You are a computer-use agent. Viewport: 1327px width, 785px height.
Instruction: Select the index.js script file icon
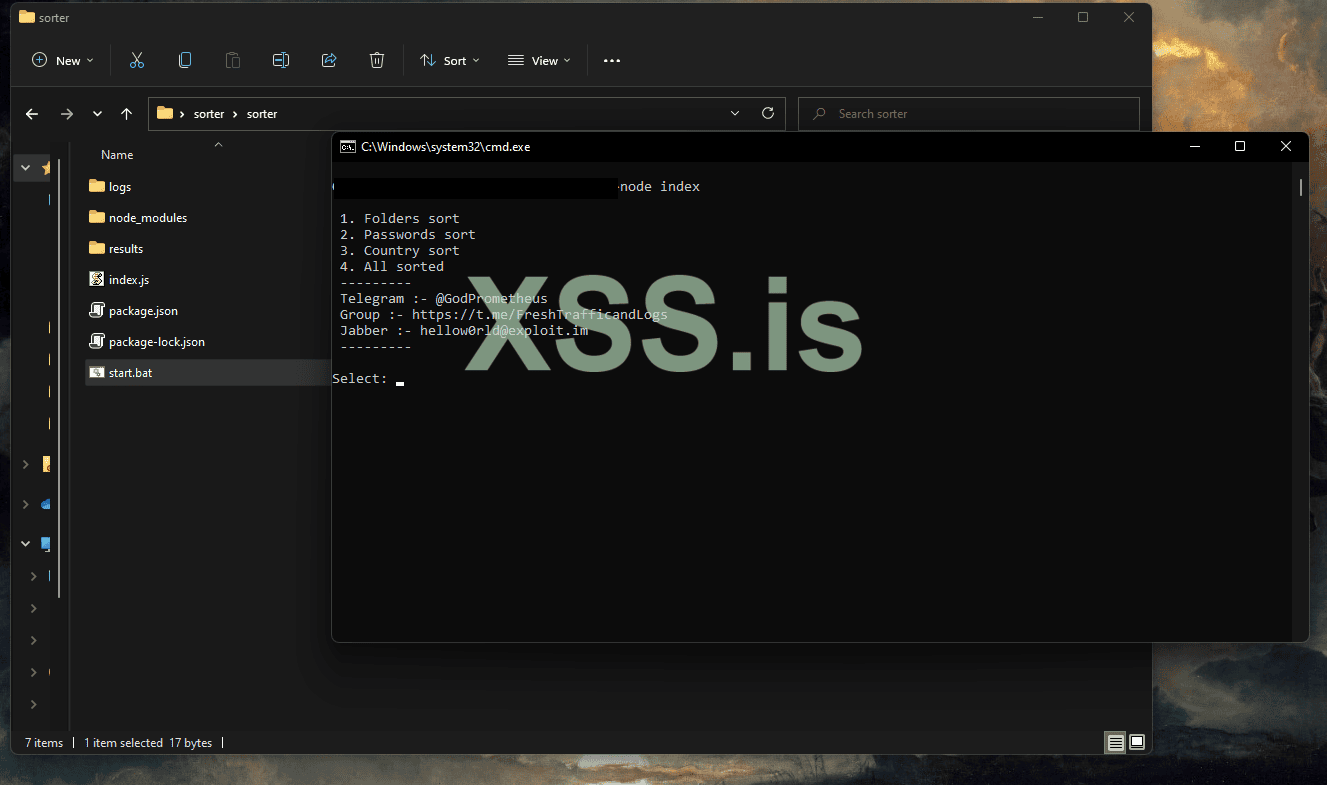[97, 279]
